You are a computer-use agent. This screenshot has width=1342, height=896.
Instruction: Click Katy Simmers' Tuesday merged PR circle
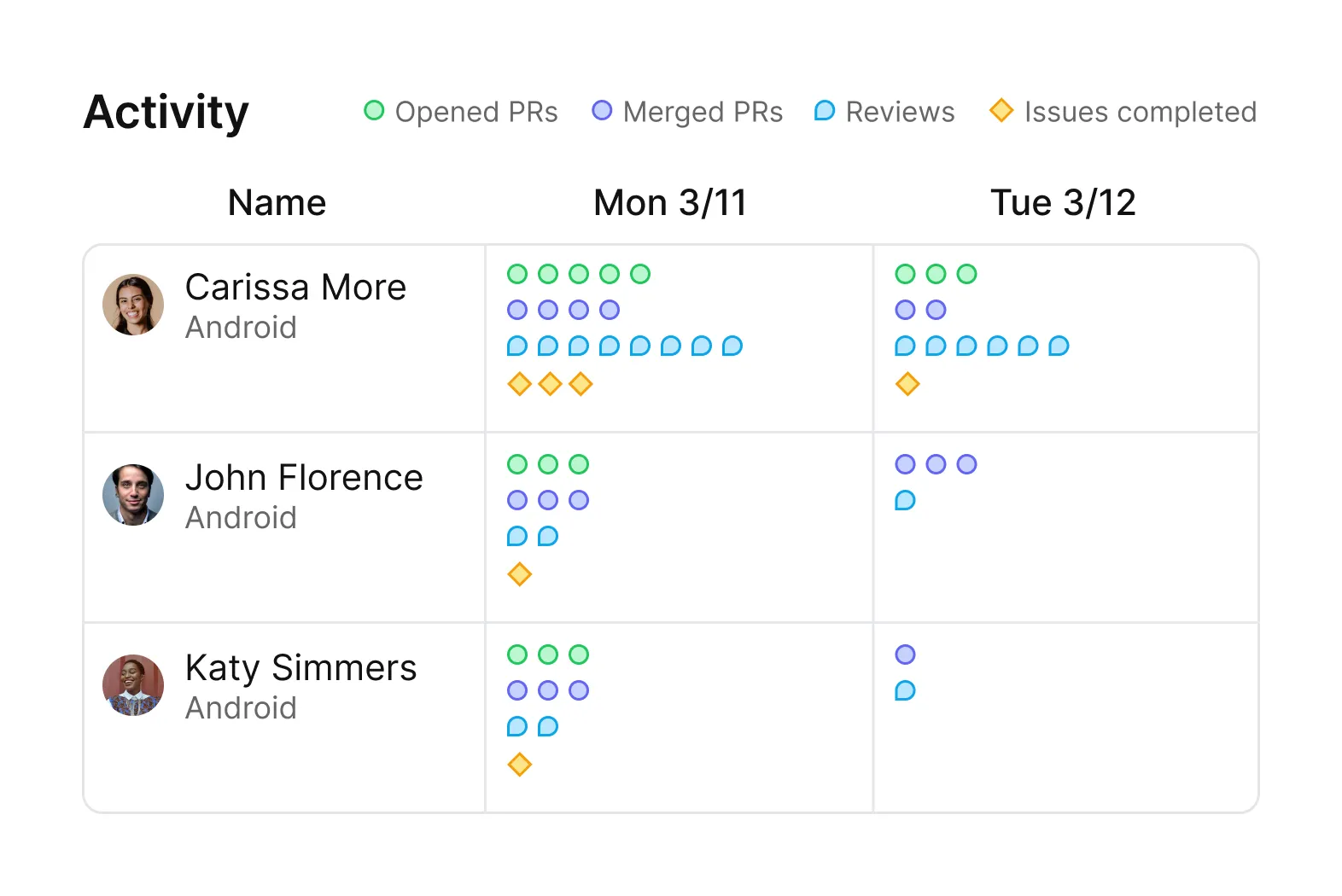[x=905, y=655]
